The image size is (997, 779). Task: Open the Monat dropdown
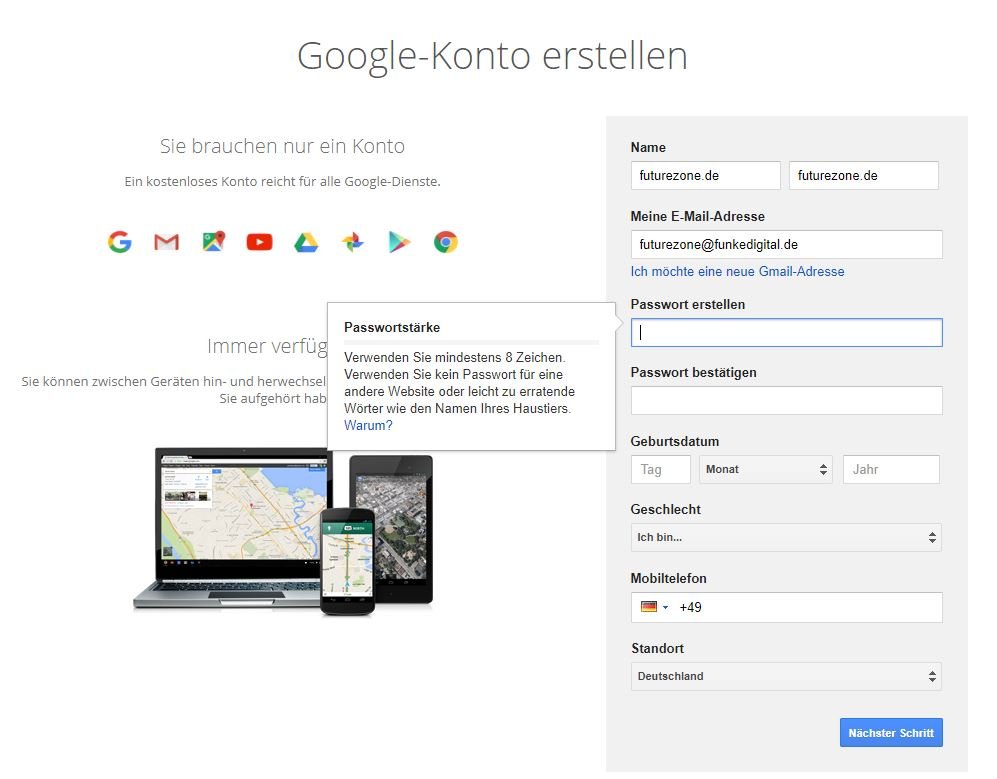[766, 469]
